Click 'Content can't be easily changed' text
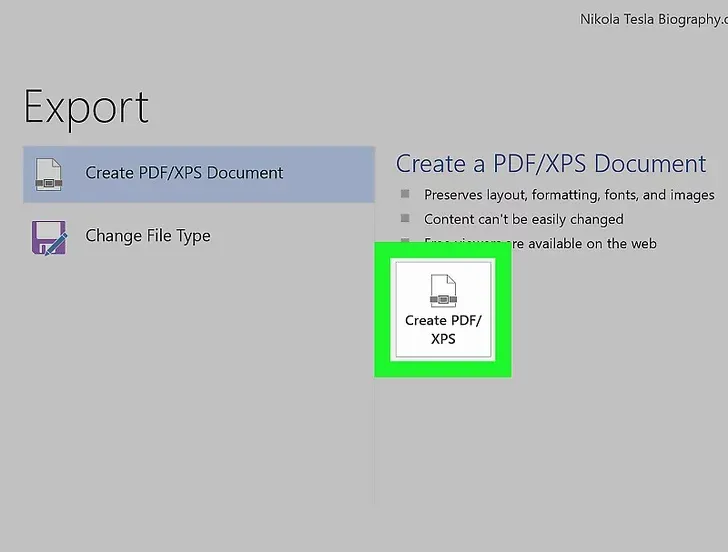 tap(524, 219)
